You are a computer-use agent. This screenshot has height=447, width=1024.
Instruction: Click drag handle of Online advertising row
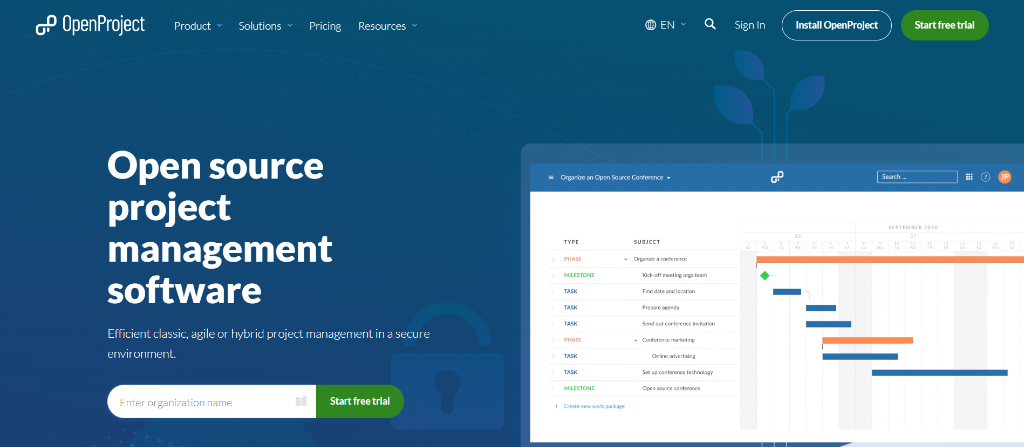point(553,356)
